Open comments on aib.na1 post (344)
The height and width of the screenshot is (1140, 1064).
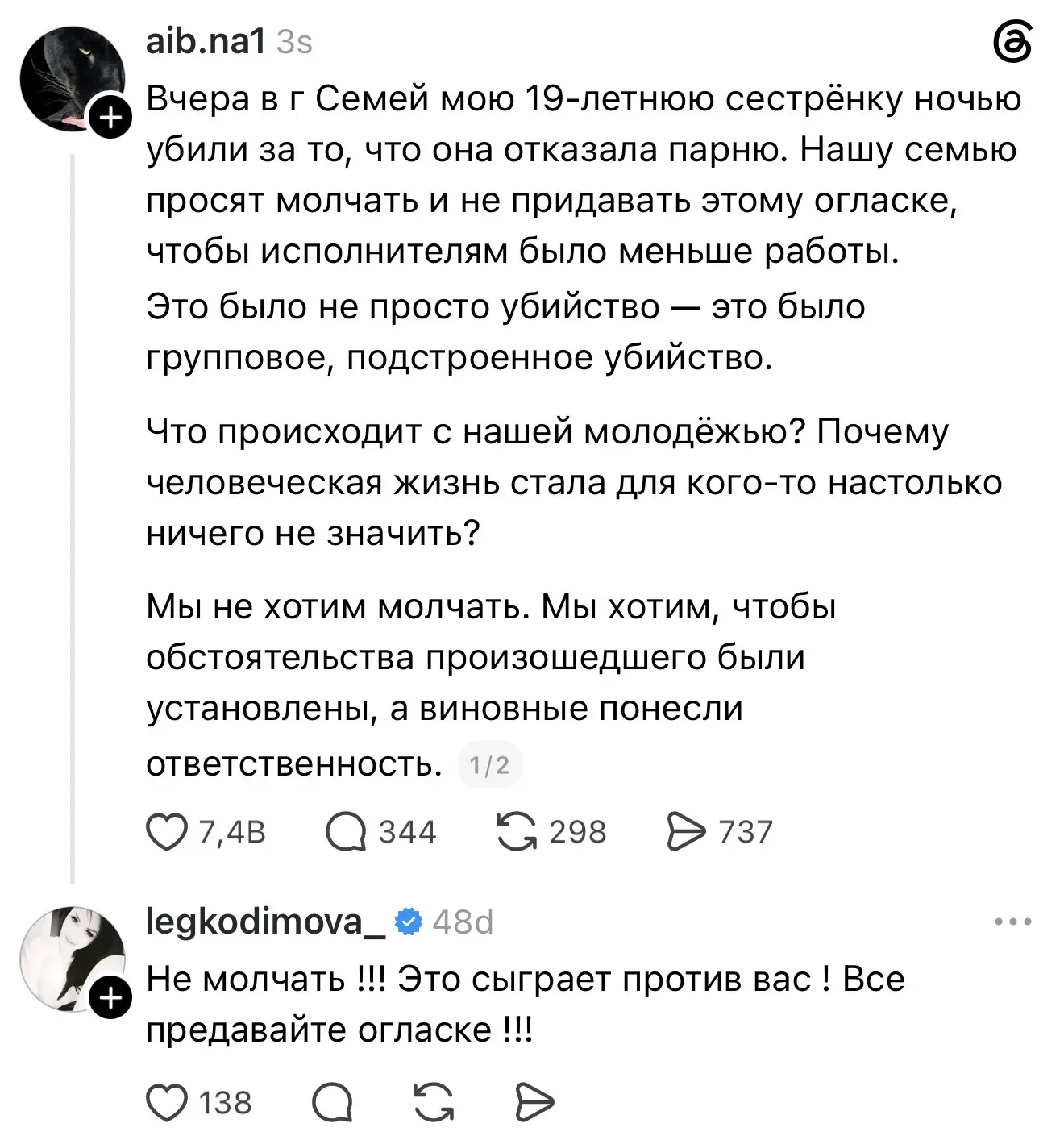click(x=345, y=832)
